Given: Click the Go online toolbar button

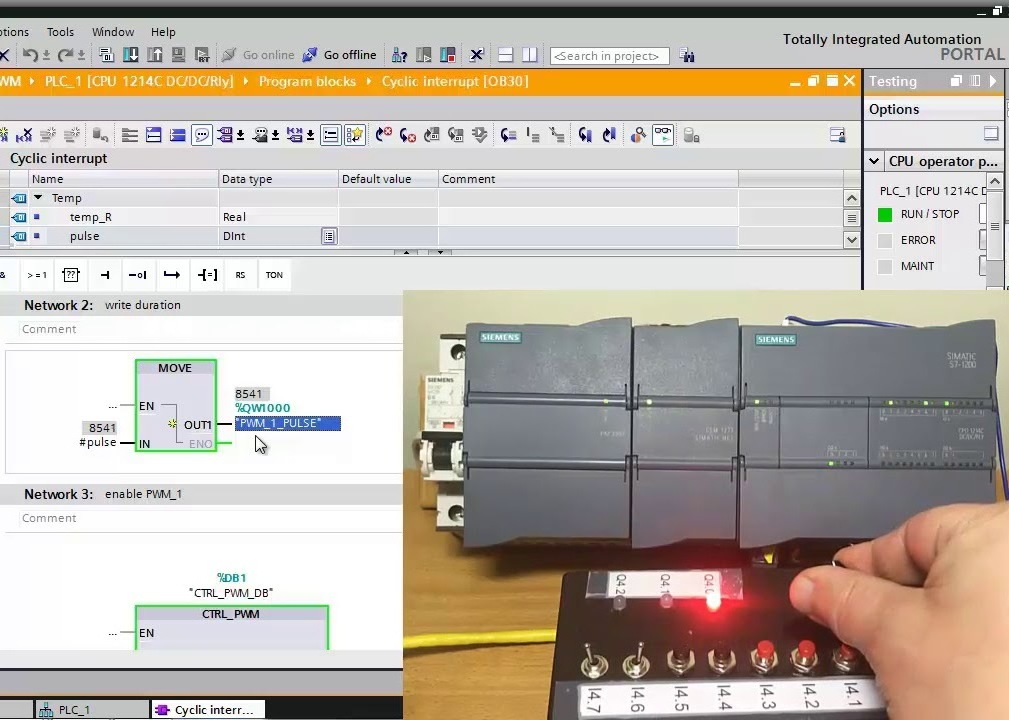Looking at the screenshot, I should 257,55.
